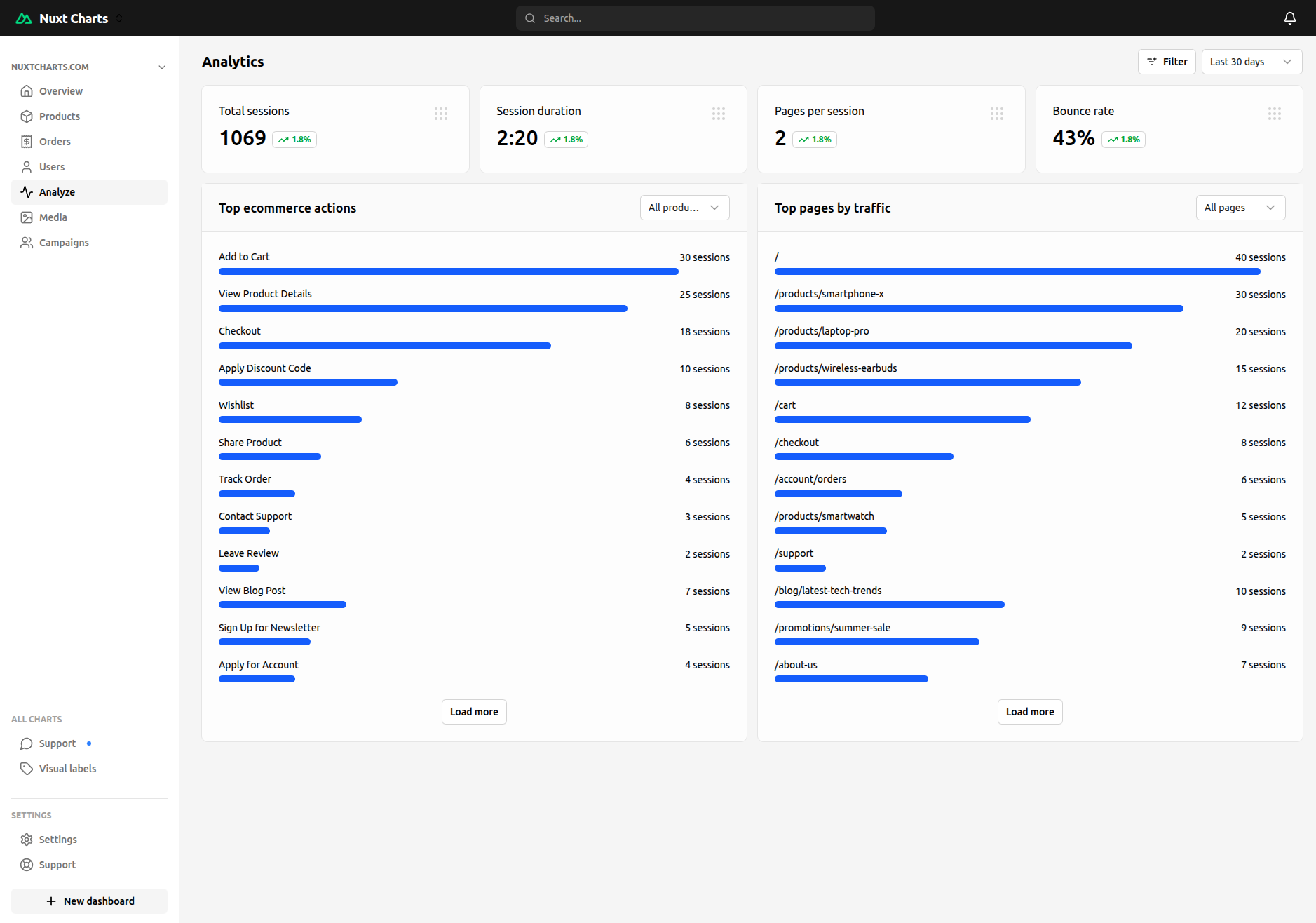The image size is (1316, 923).
Task: Click the notification bell icon
Action: [1289, 18]
